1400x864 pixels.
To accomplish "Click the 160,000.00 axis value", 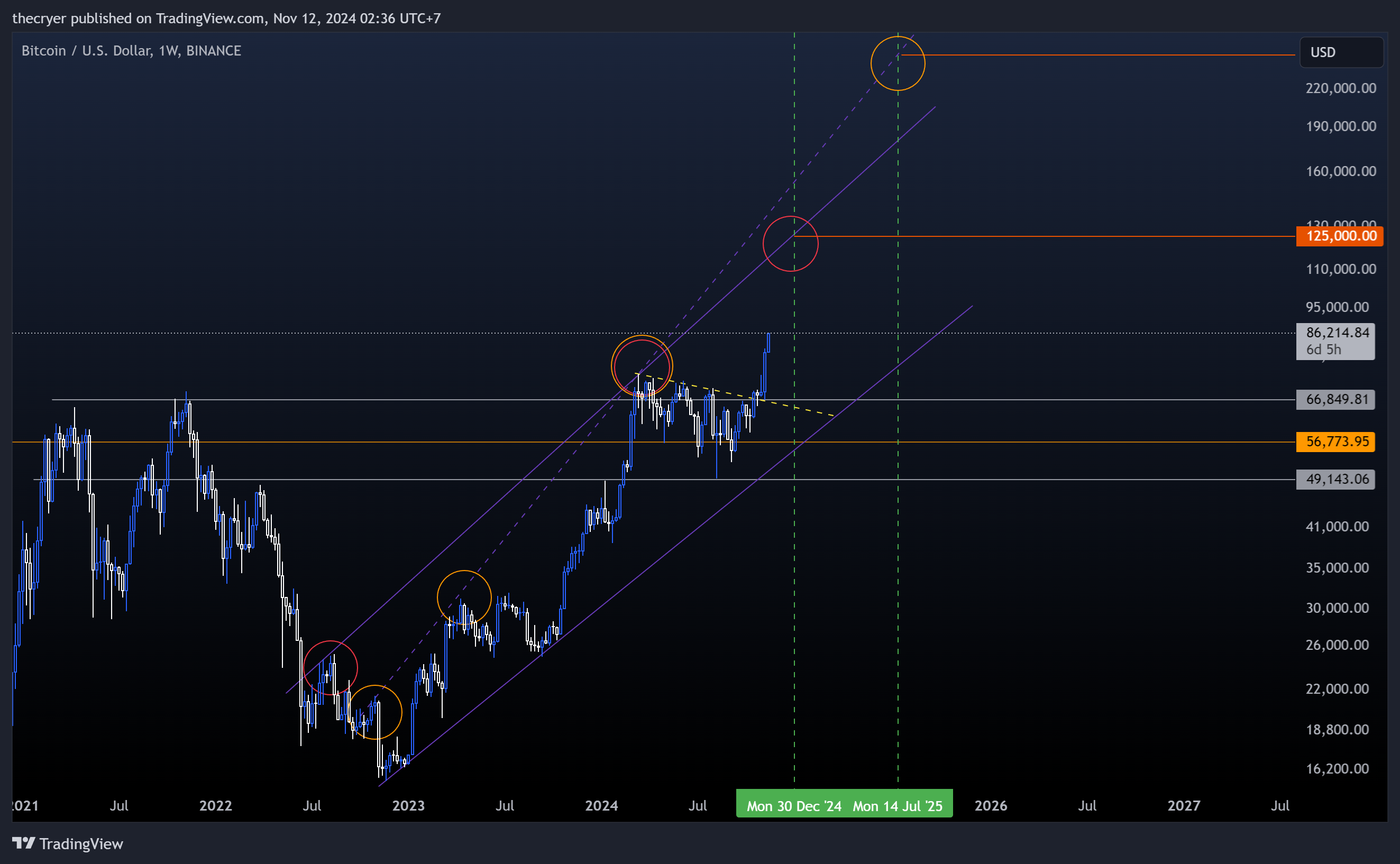I will [1341, 171].
